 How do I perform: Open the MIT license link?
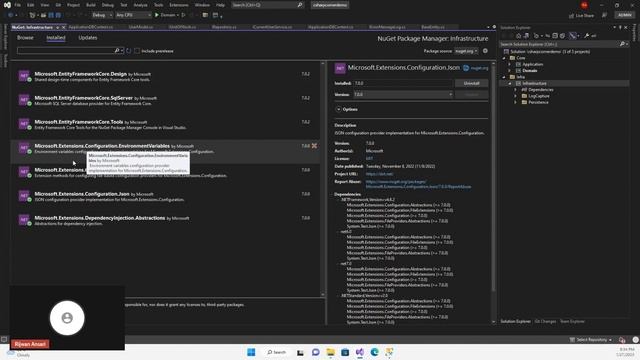tap(369, 158)
